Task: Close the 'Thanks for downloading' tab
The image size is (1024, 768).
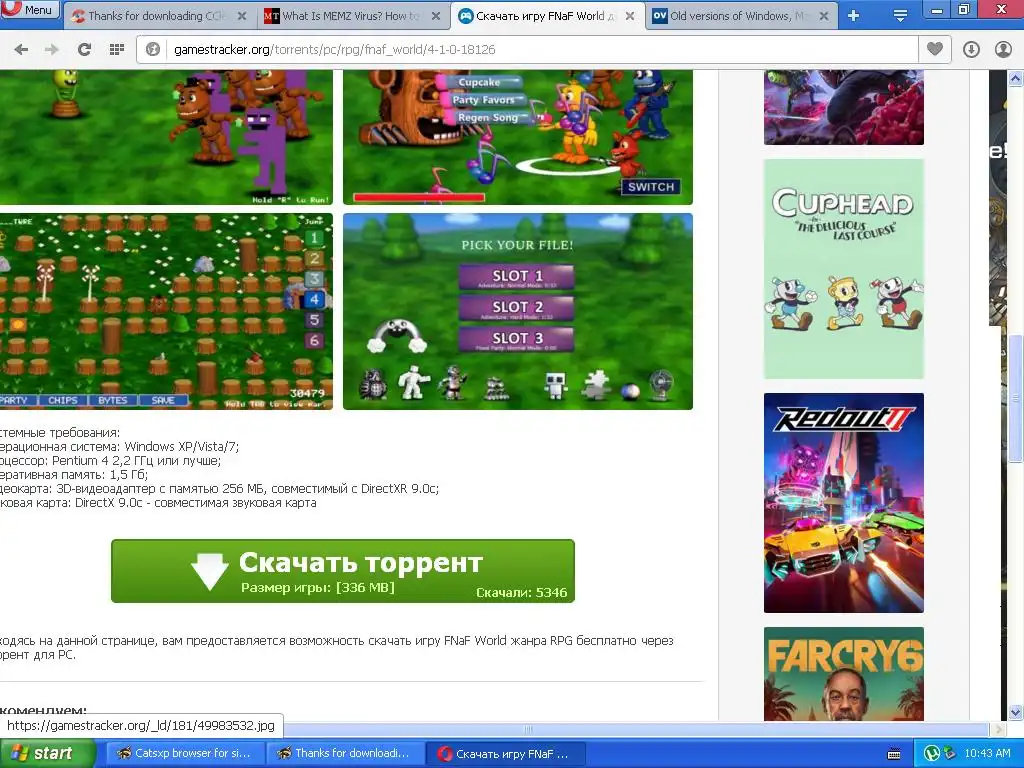Action: point(242,16)
